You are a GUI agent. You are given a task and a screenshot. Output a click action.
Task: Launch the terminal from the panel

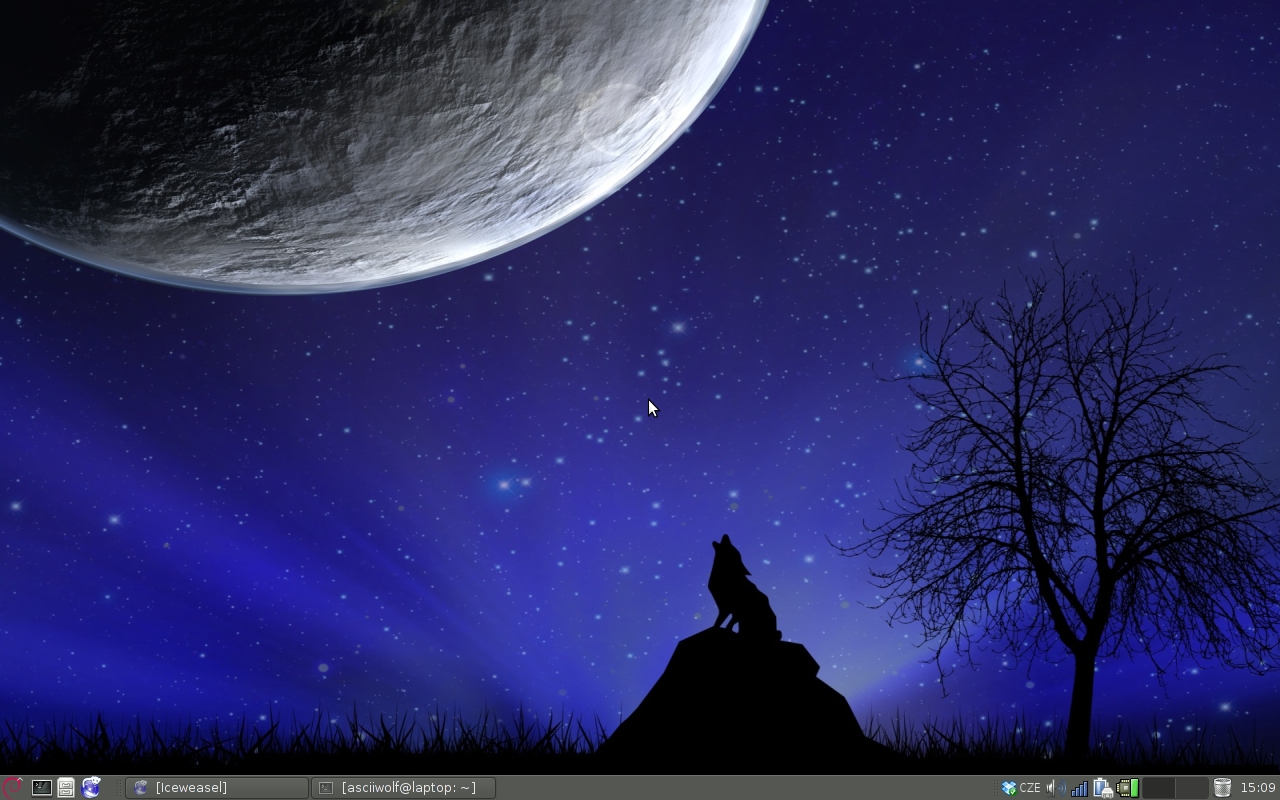point(41,788)
